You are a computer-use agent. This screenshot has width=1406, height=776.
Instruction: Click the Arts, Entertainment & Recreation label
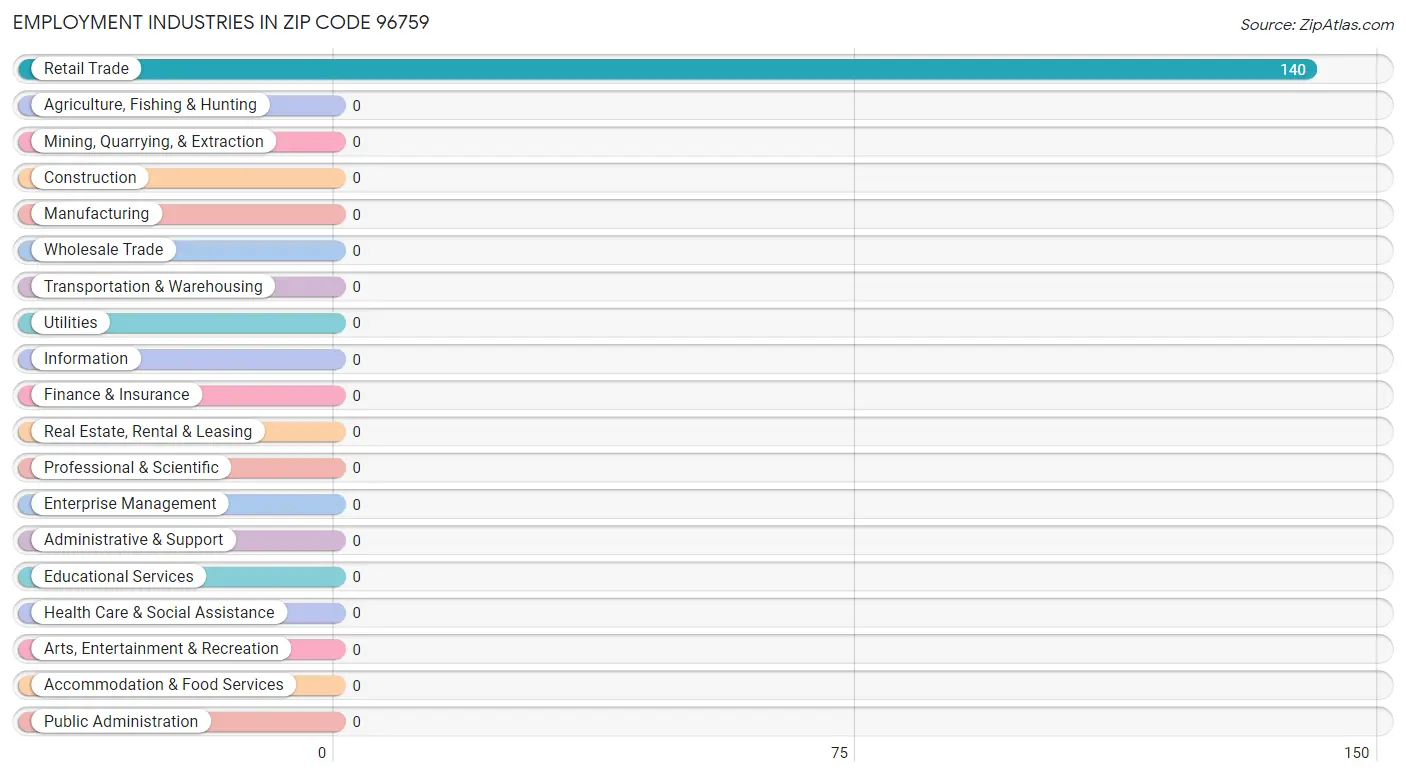[161, 649]
